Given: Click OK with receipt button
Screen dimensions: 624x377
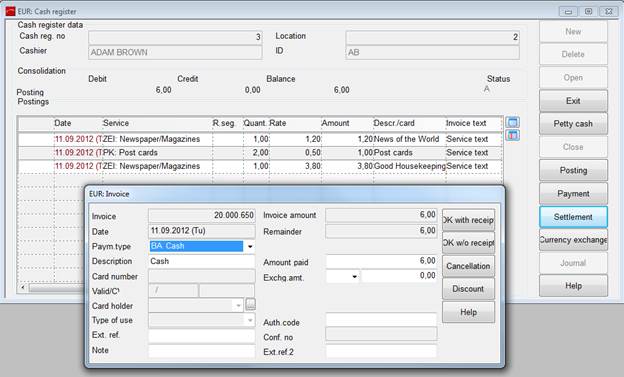Looking at the screenshot, I should [x=468, y=220].
